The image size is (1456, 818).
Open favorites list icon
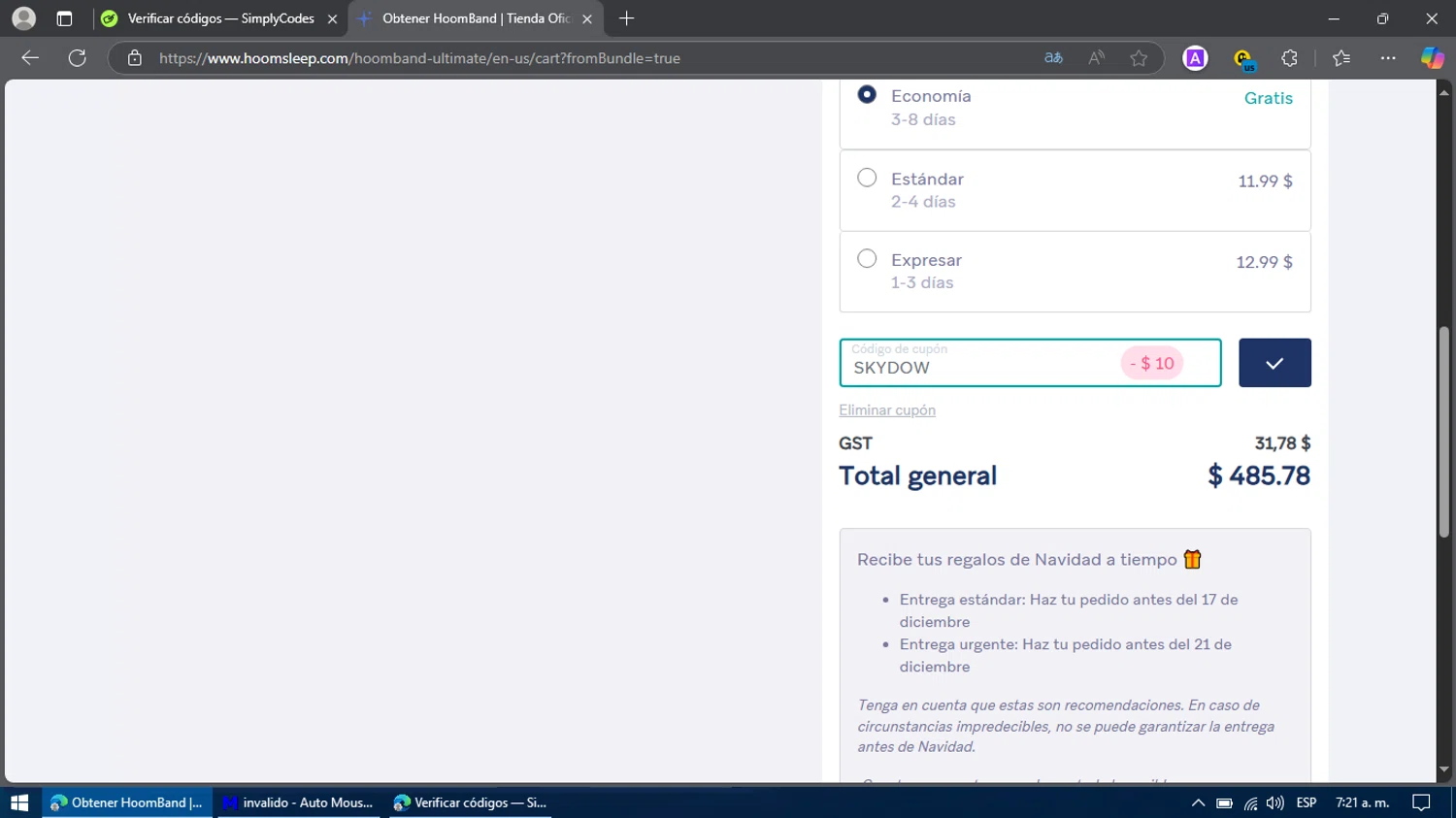click(x=1341, y=58)
